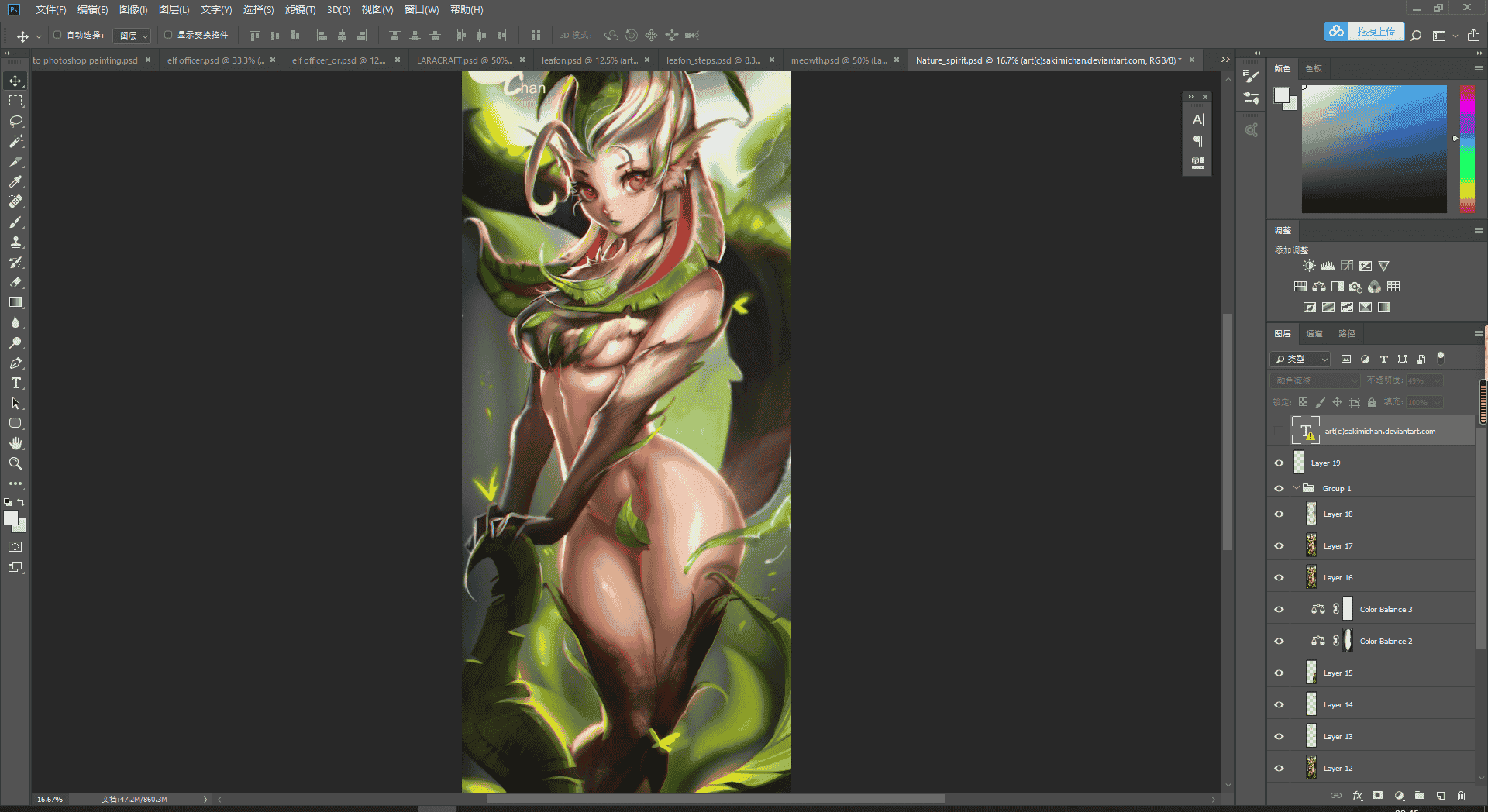Hide Layer 12 visibility eye

click(x=1279, y=768)
